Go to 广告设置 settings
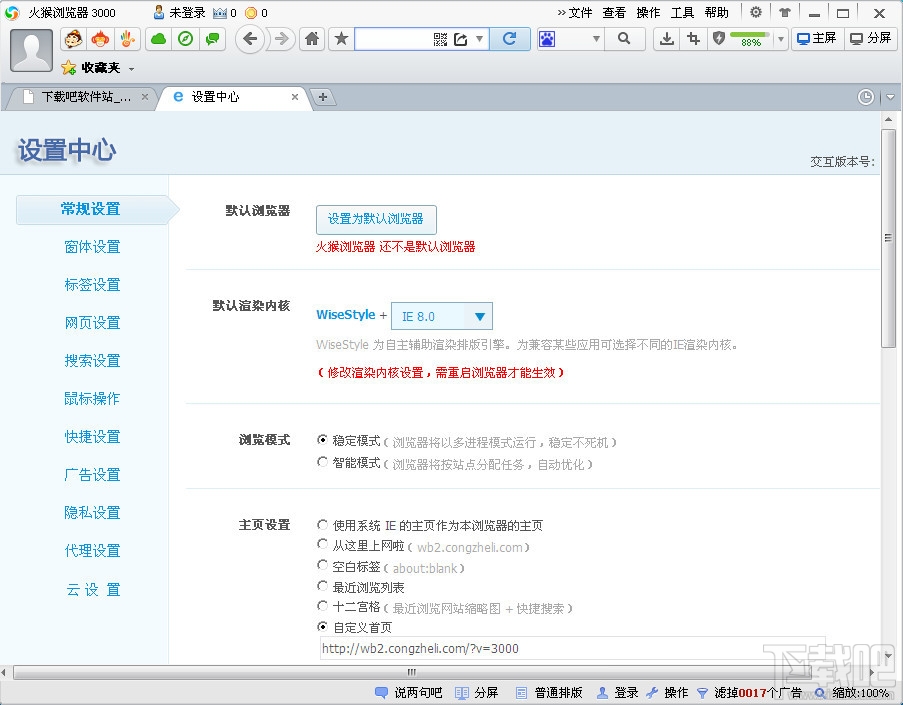The image size is (903, 705). tap(92, 475)
